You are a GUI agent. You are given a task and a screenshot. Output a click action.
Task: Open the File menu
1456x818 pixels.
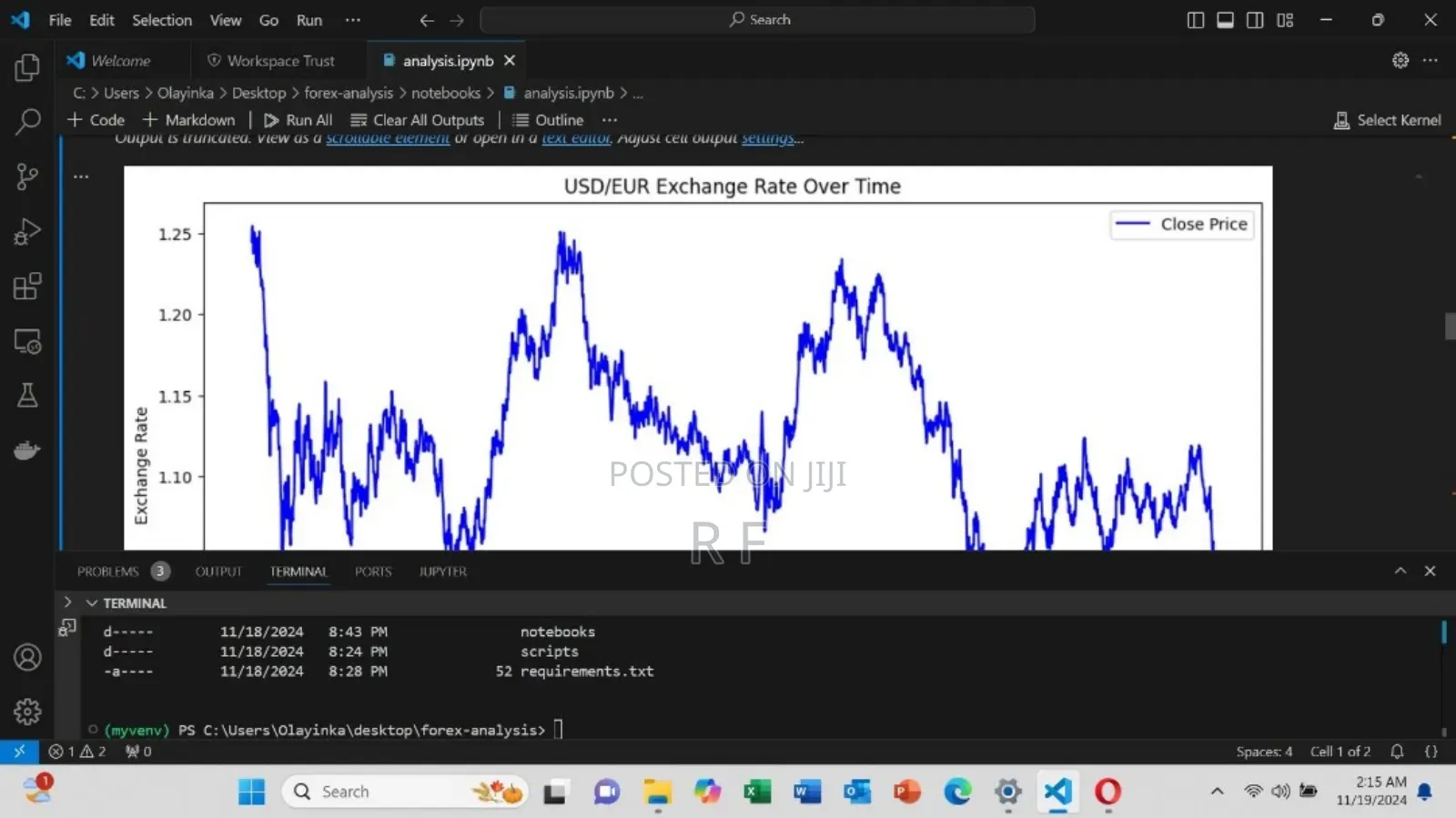point(60,20)
